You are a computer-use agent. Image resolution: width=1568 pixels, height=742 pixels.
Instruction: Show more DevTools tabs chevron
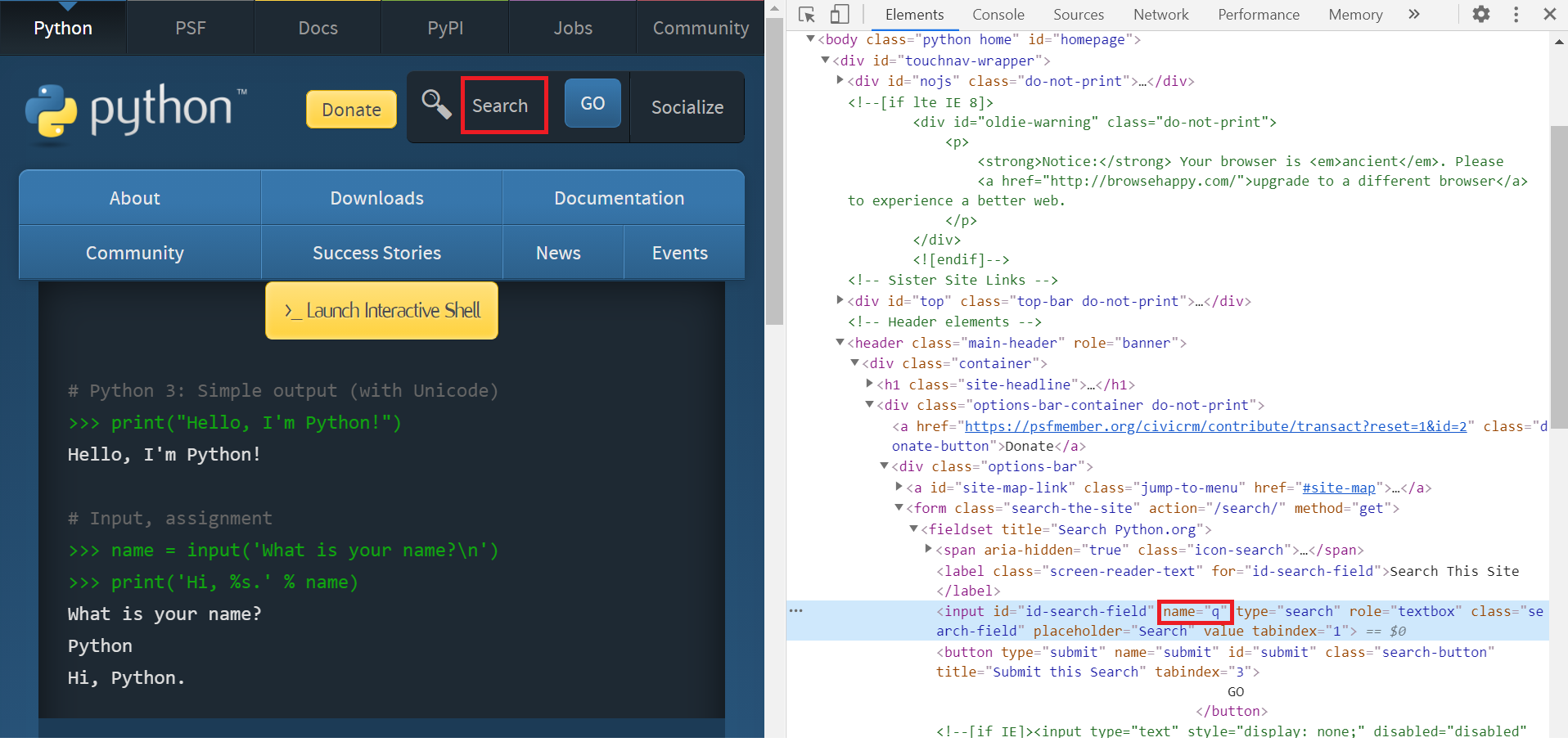coord(1413,15)
